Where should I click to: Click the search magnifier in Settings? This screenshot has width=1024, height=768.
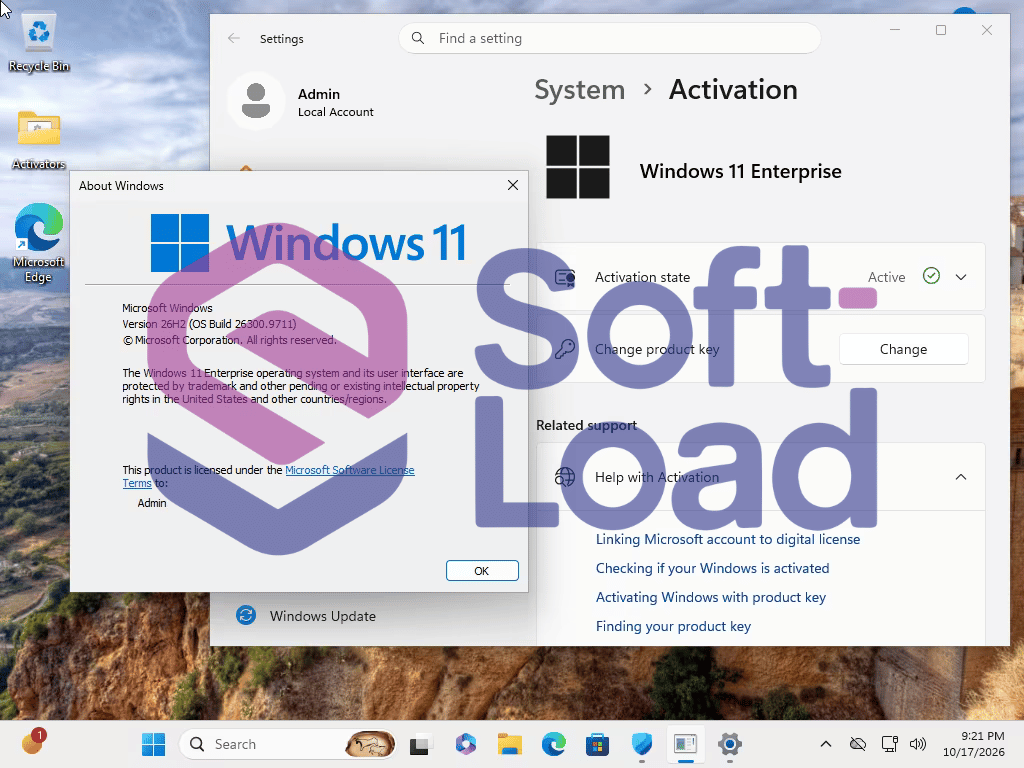(x=418, y=38)
